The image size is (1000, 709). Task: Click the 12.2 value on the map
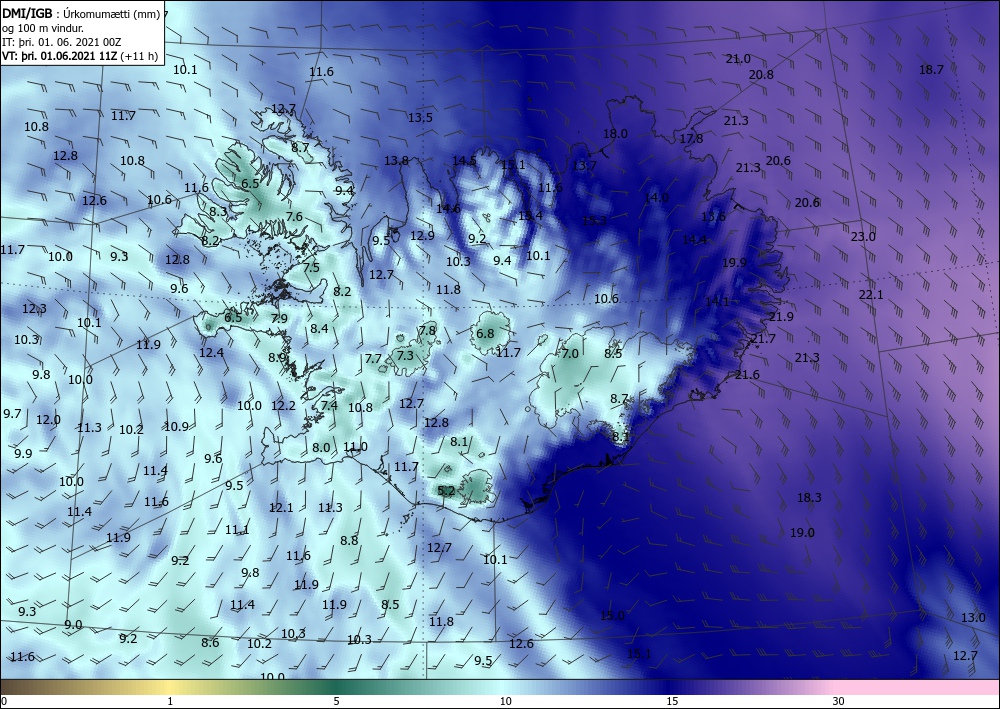283,406
